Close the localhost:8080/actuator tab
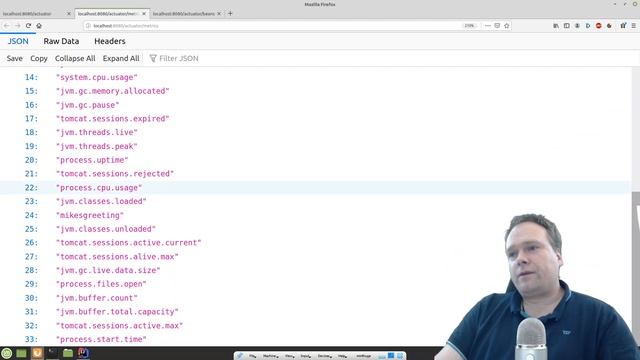Image resolution: width=640 pixels, height=360 pixels. point(69,14)
